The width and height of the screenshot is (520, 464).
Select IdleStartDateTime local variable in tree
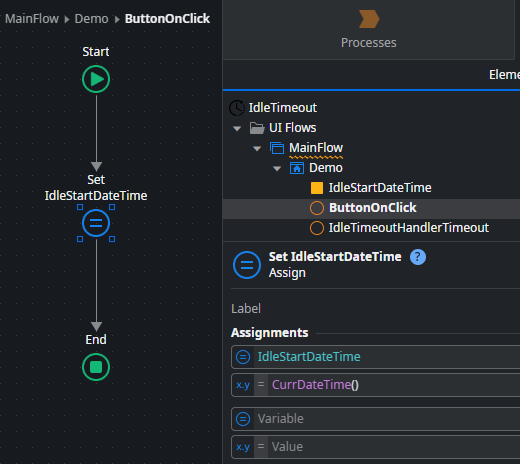point(380,188)
